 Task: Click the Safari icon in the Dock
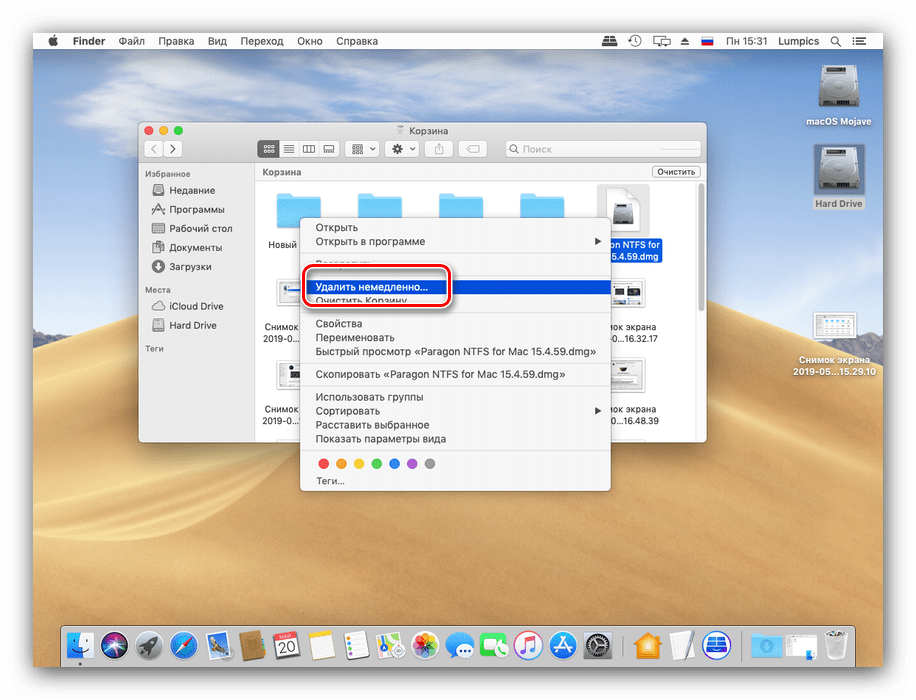click(183, 645)
